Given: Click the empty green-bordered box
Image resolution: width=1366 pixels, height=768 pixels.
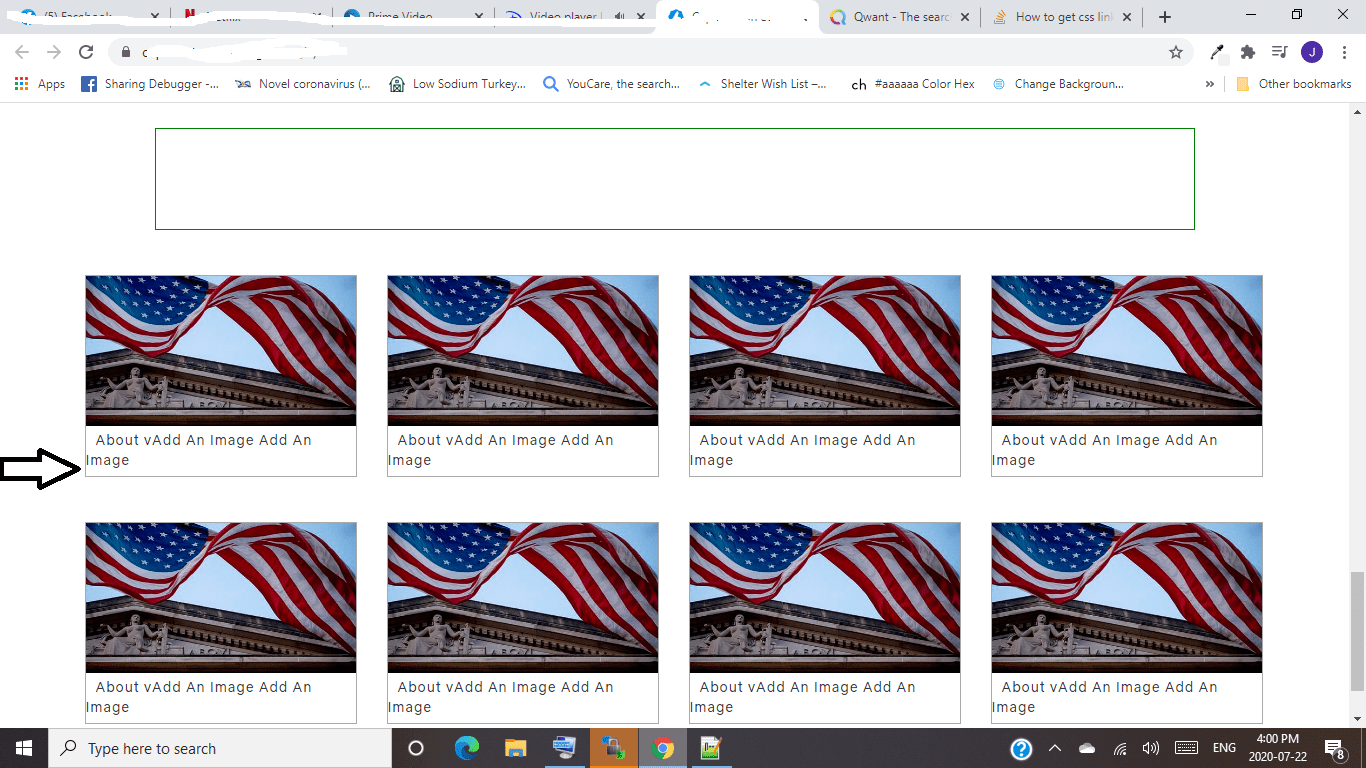Looking at the screenshot, I should pos(675,179).
